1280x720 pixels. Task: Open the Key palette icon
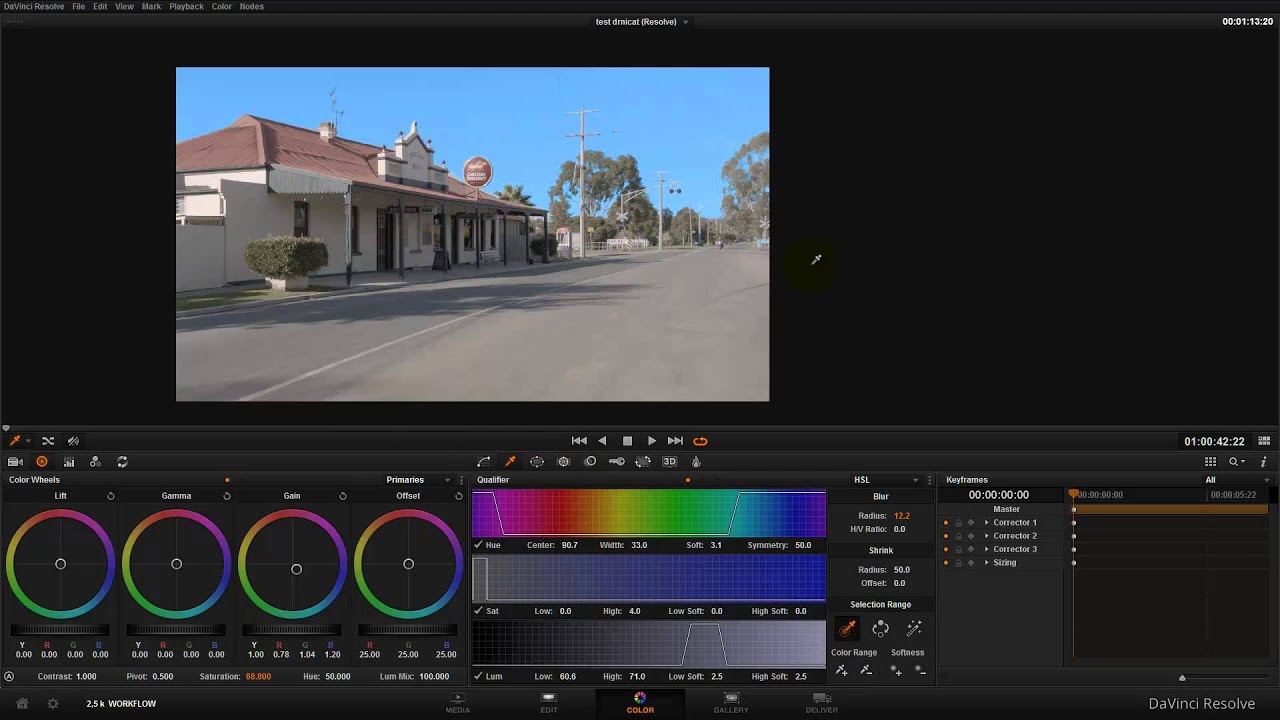click(617, 461)
